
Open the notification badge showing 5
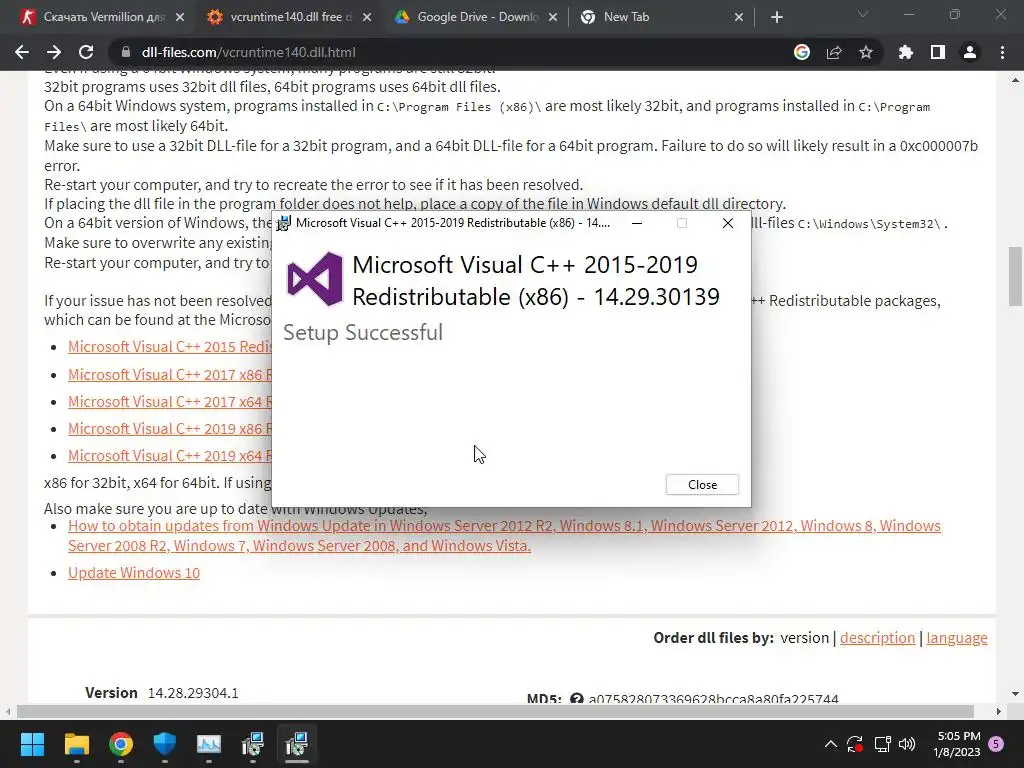click(996, 744)
